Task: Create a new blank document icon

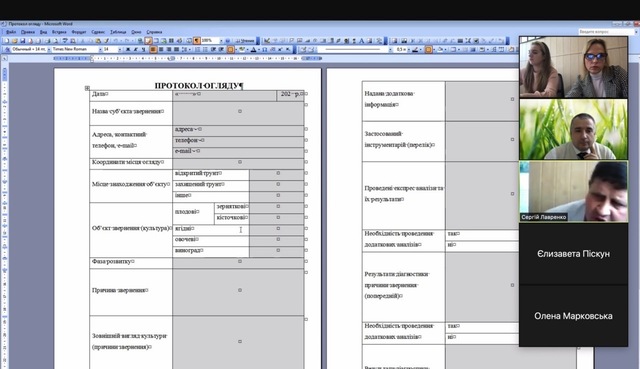Action: (7, 41)
